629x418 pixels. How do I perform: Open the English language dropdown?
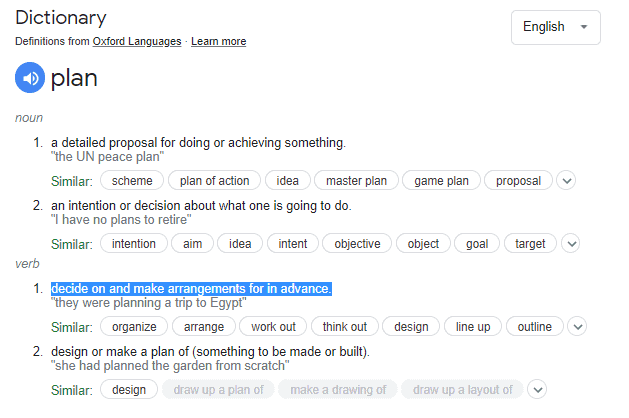(556, 27)
